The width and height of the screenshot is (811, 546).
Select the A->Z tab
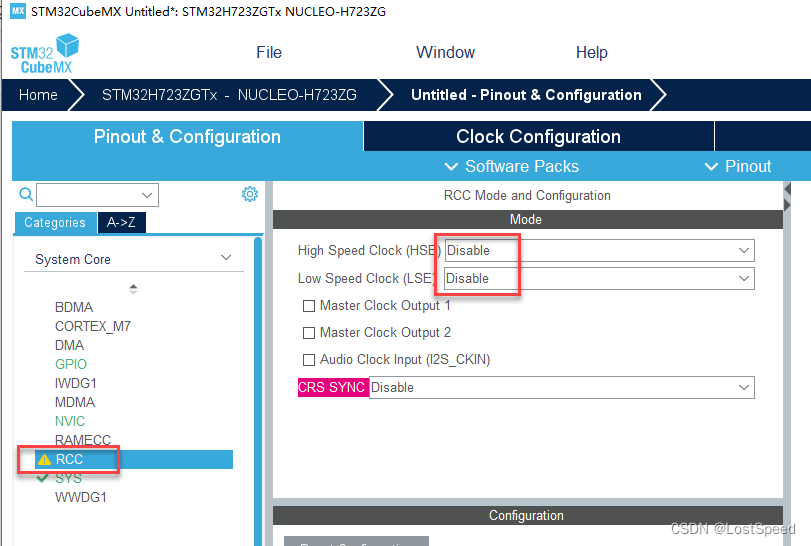[121, 222]
